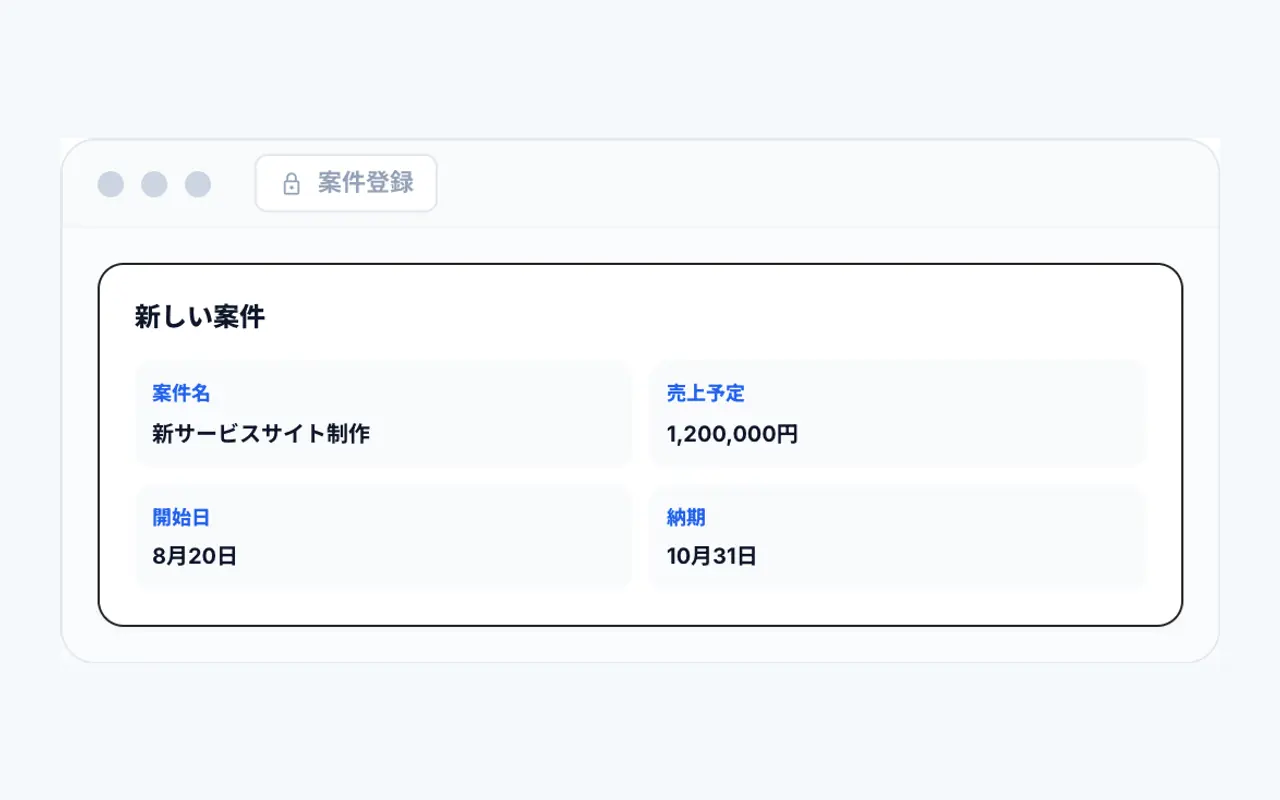Select the 10月31日 deadline value
Viewport: 1280px width, 800px height.
712,557
